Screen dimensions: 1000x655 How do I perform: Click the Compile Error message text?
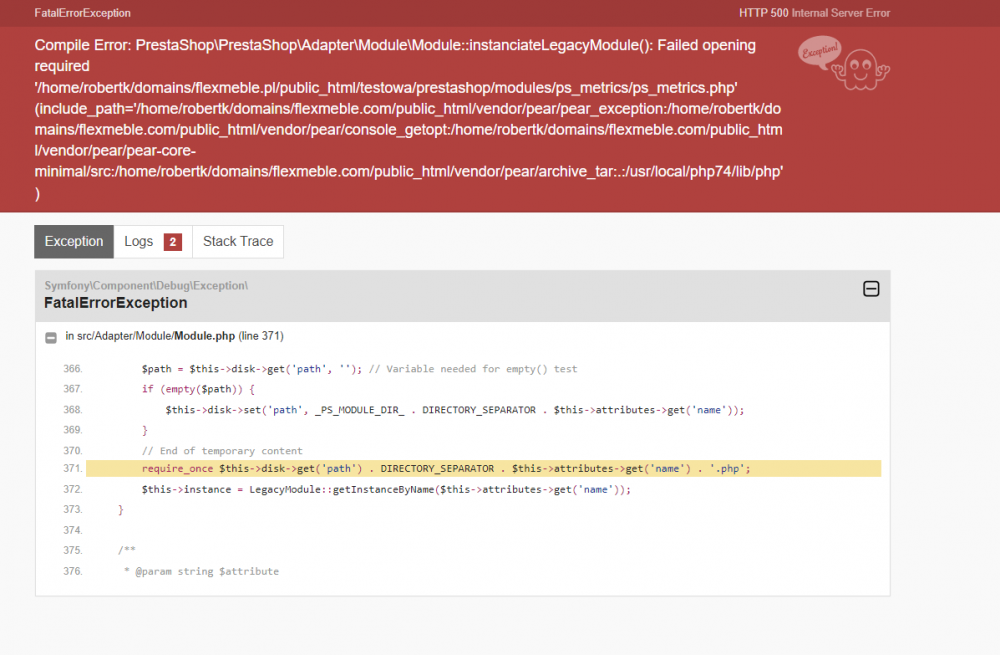coord(408,119)
